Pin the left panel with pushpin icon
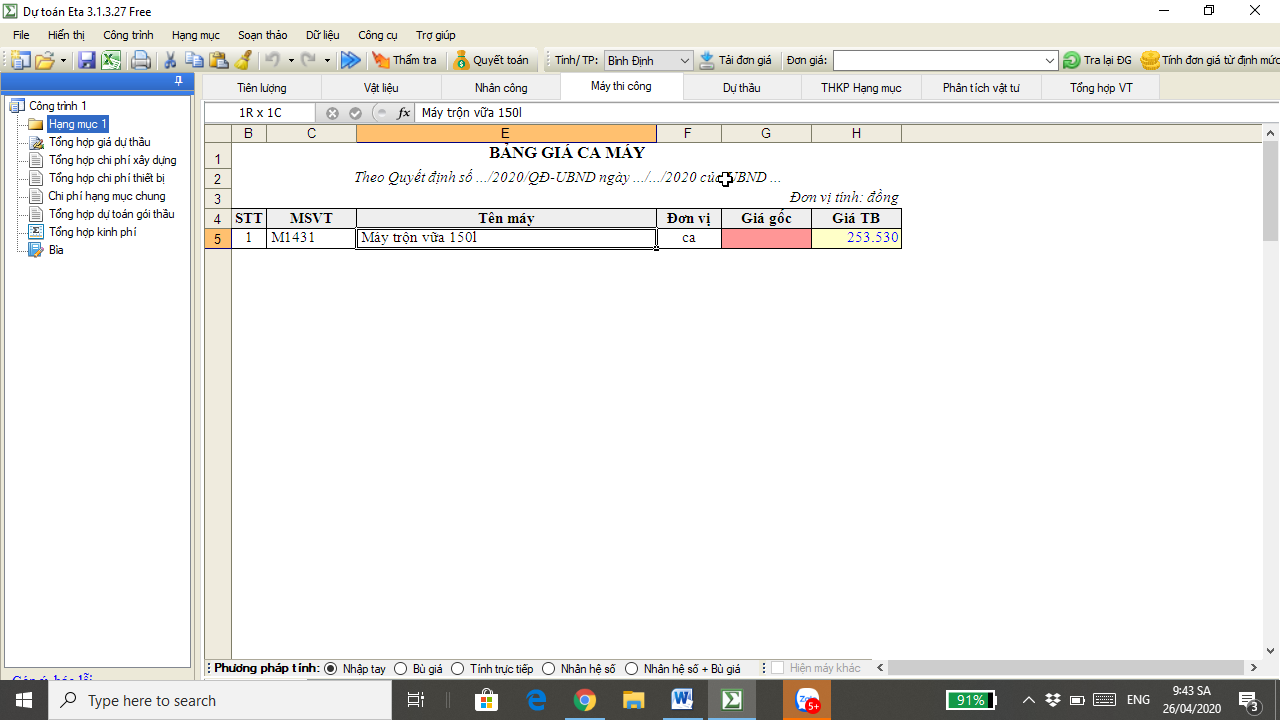 178,81
